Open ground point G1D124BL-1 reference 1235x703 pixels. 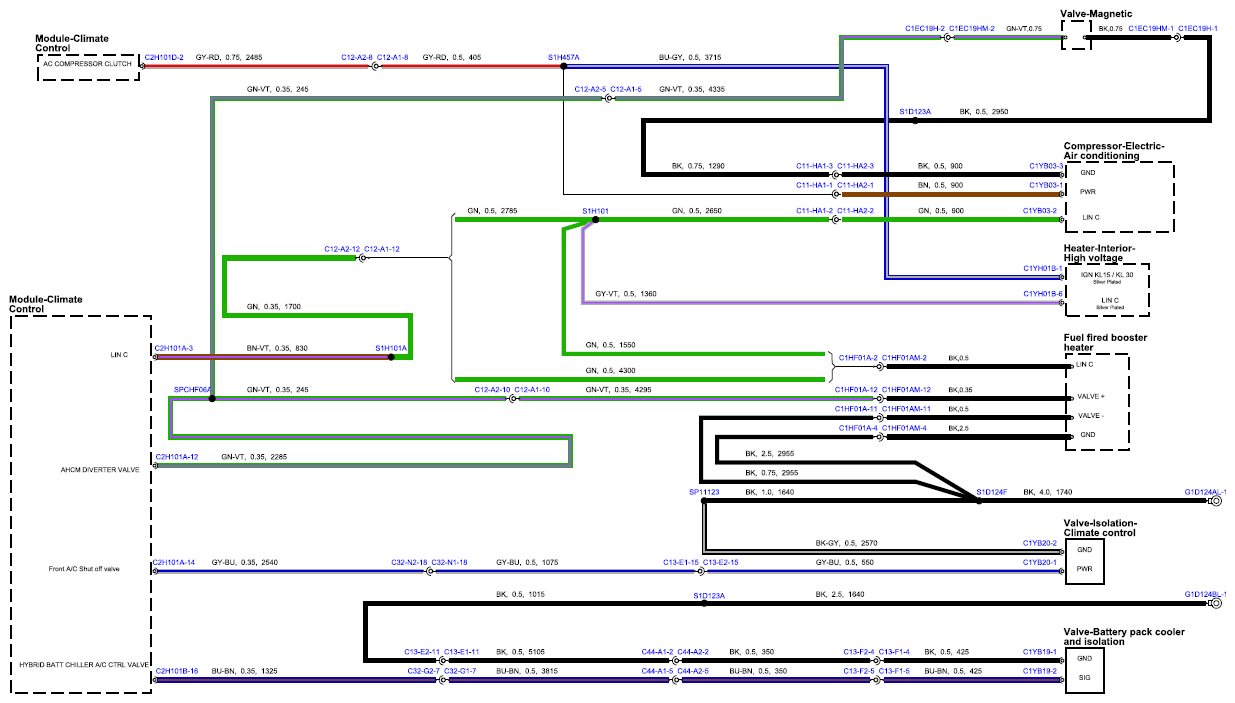[x=1205, y=595]
